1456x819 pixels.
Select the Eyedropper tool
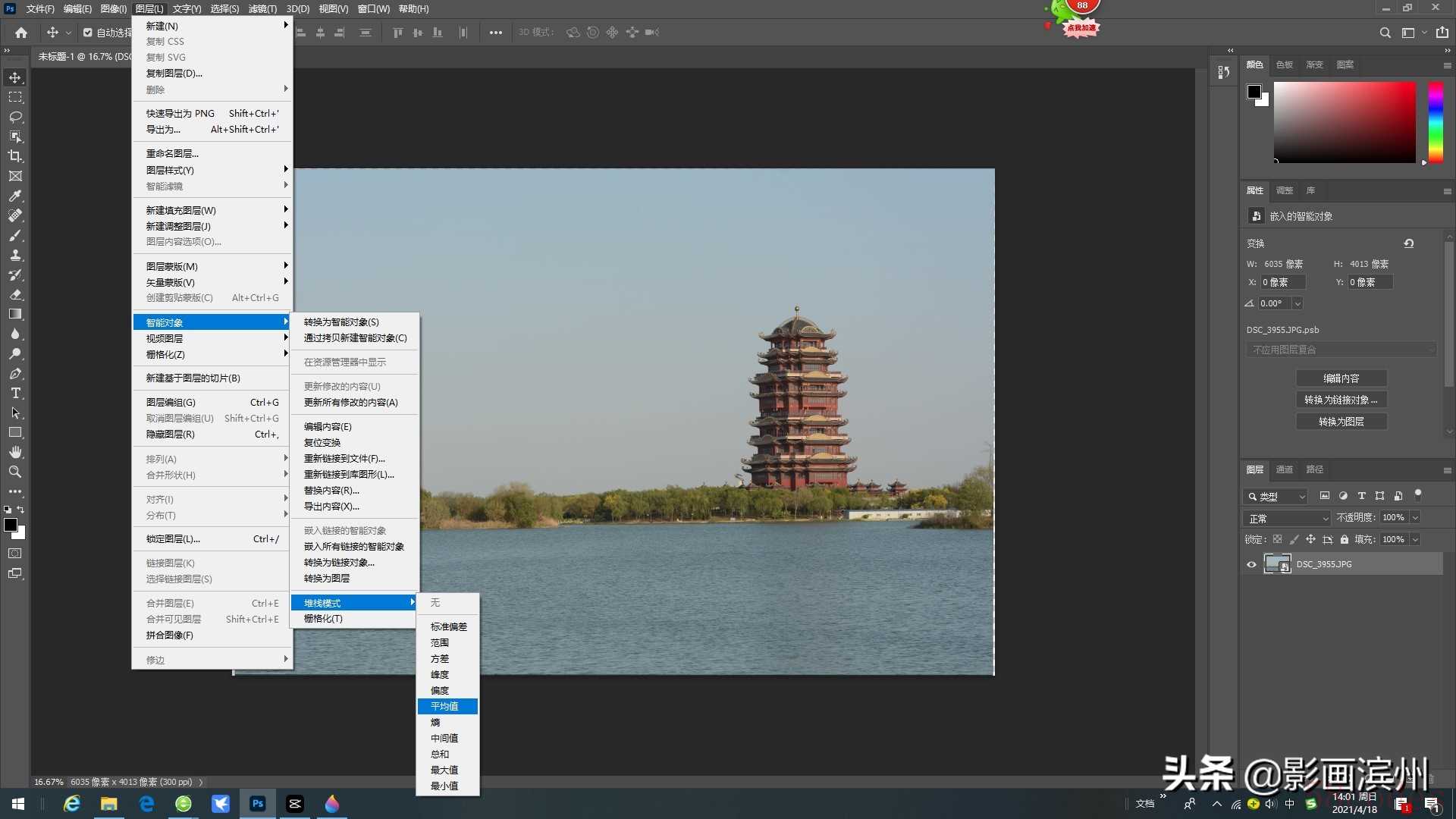[15, 196]
